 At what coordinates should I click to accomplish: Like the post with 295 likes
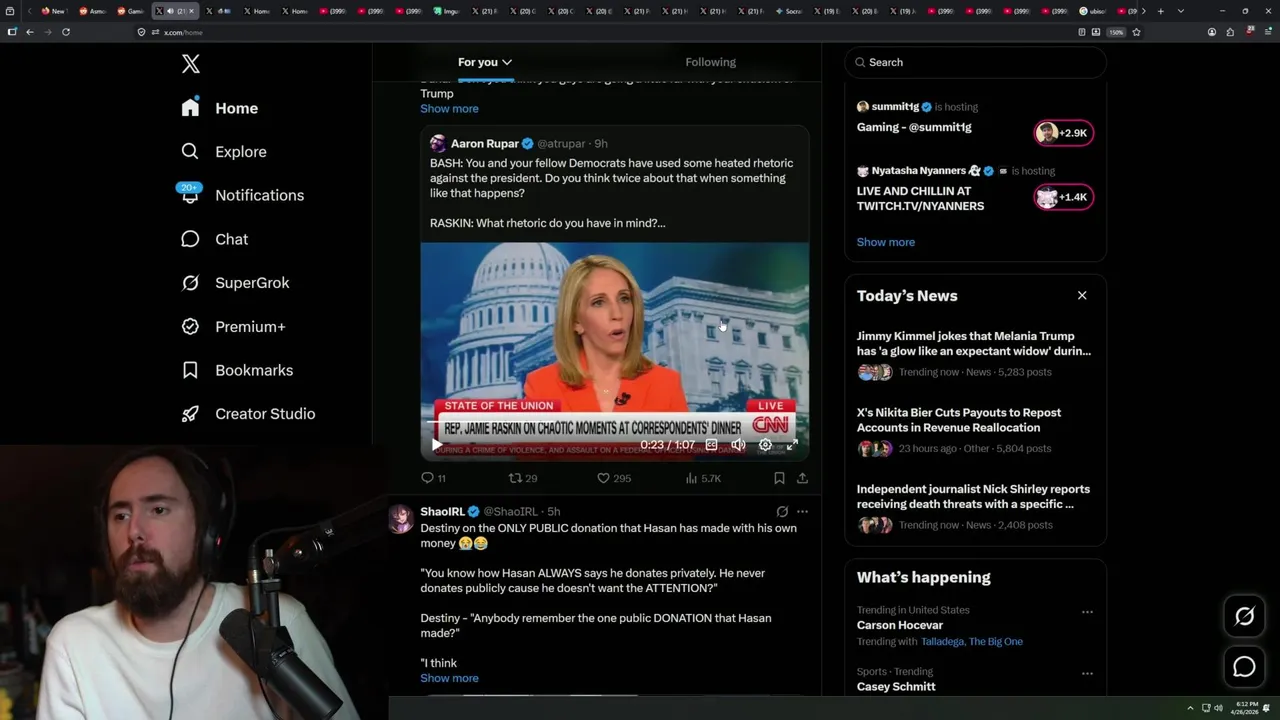click(x=614, y=478)
